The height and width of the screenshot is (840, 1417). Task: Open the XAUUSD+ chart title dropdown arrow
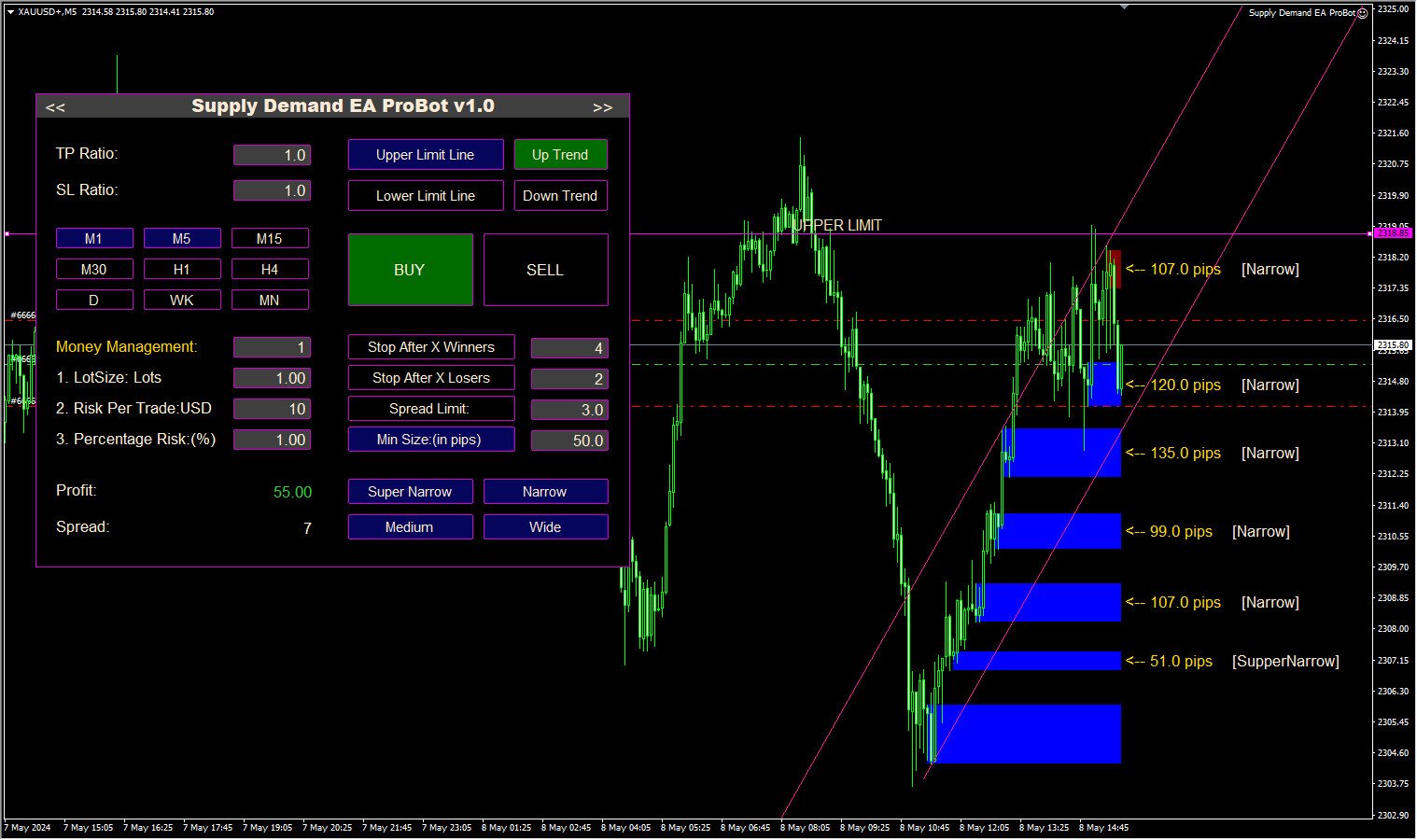point(10,12)
